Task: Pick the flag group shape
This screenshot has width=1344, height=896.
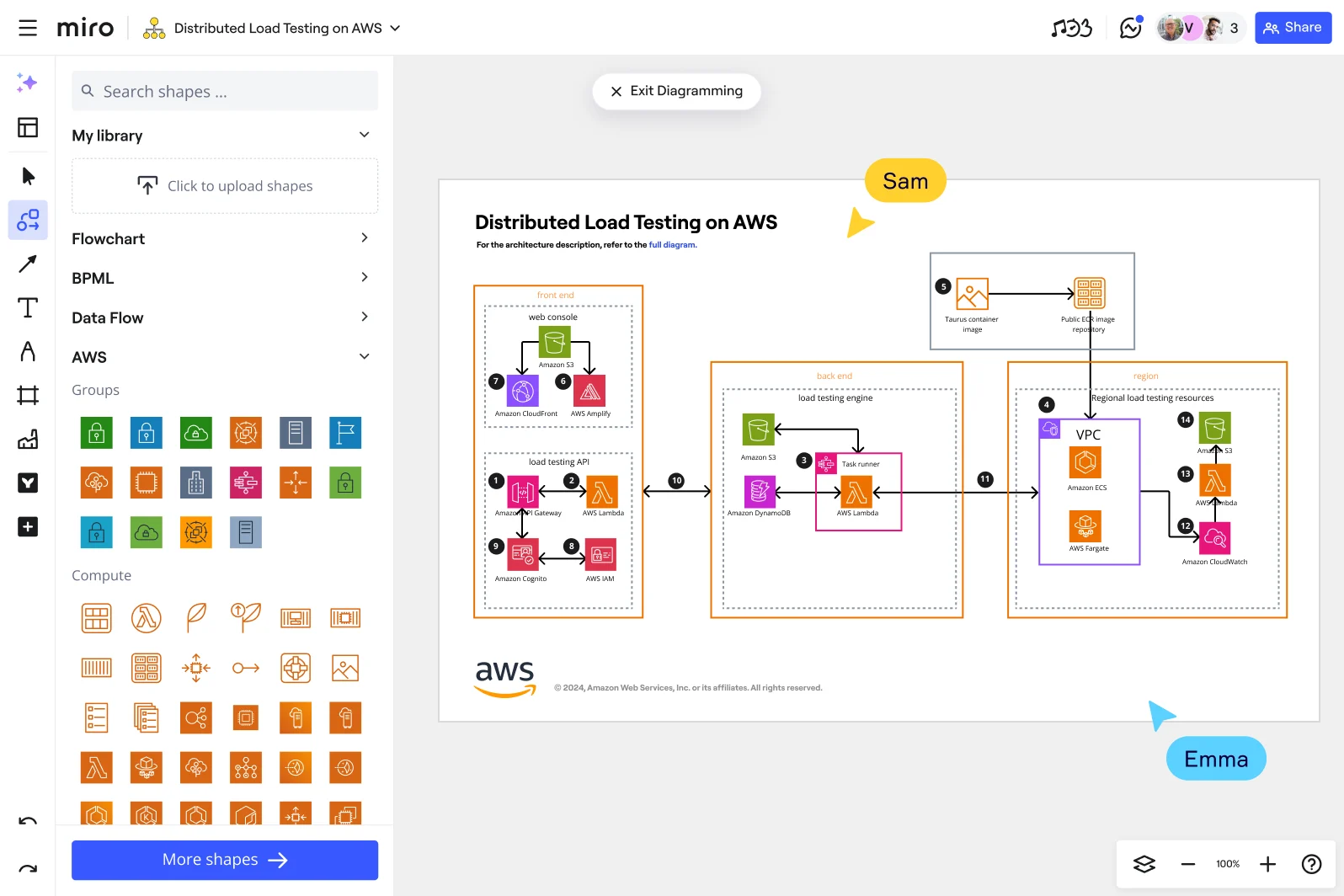Action: [345, 433]
